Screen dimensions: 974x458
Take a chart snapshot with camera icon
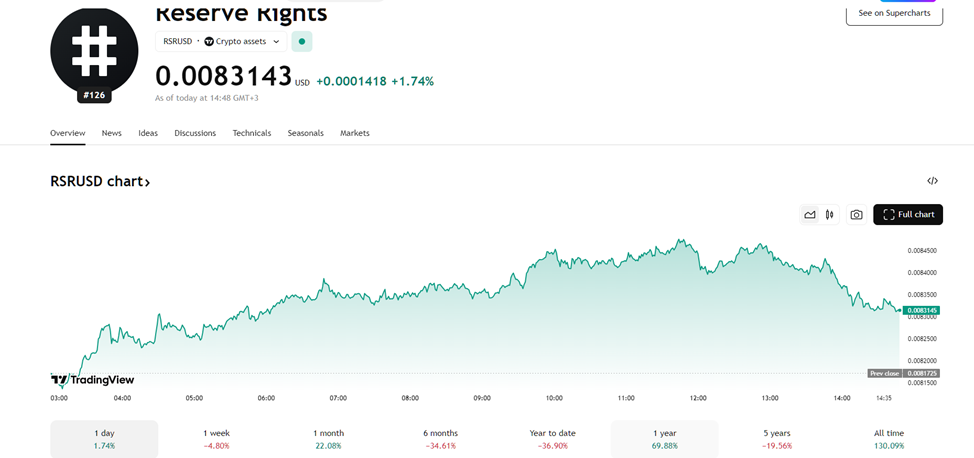[x=857, y=214]
